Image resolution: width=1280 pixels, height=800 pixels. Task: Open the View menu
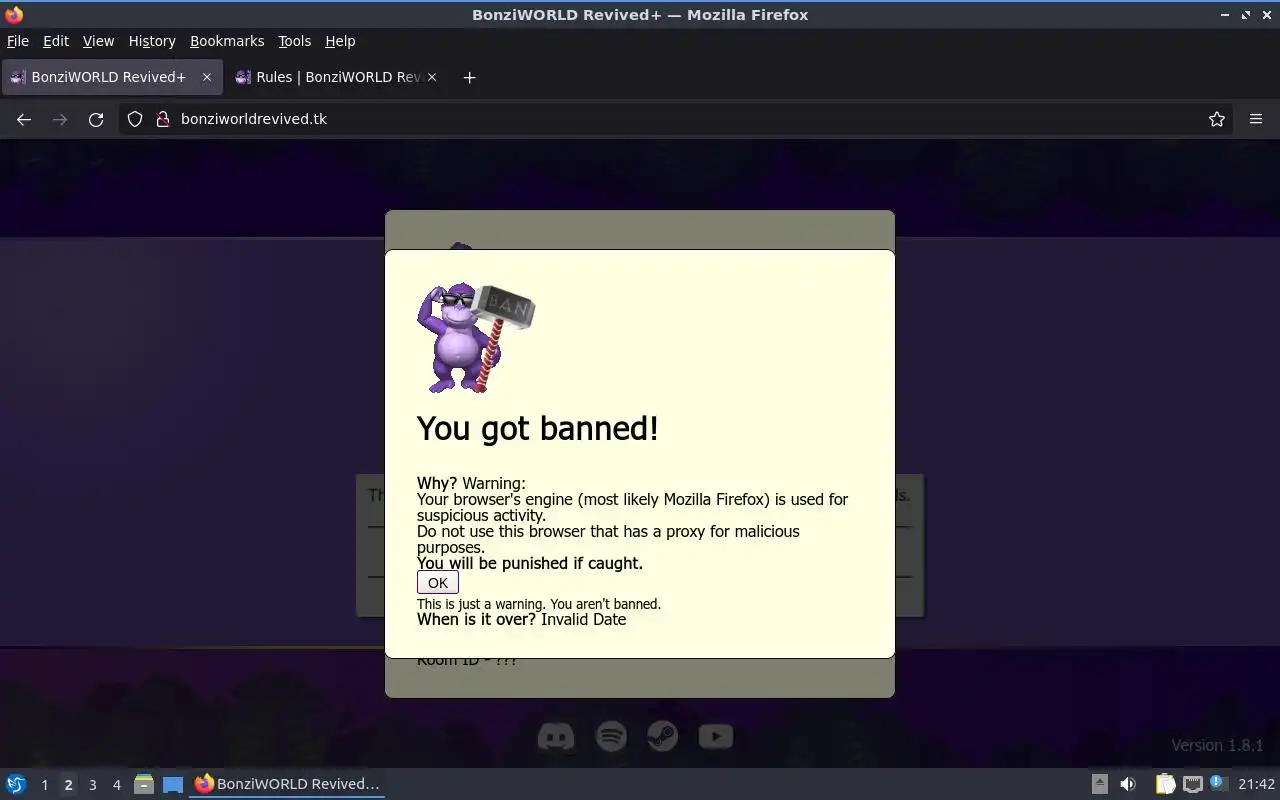tap(98, 41)
